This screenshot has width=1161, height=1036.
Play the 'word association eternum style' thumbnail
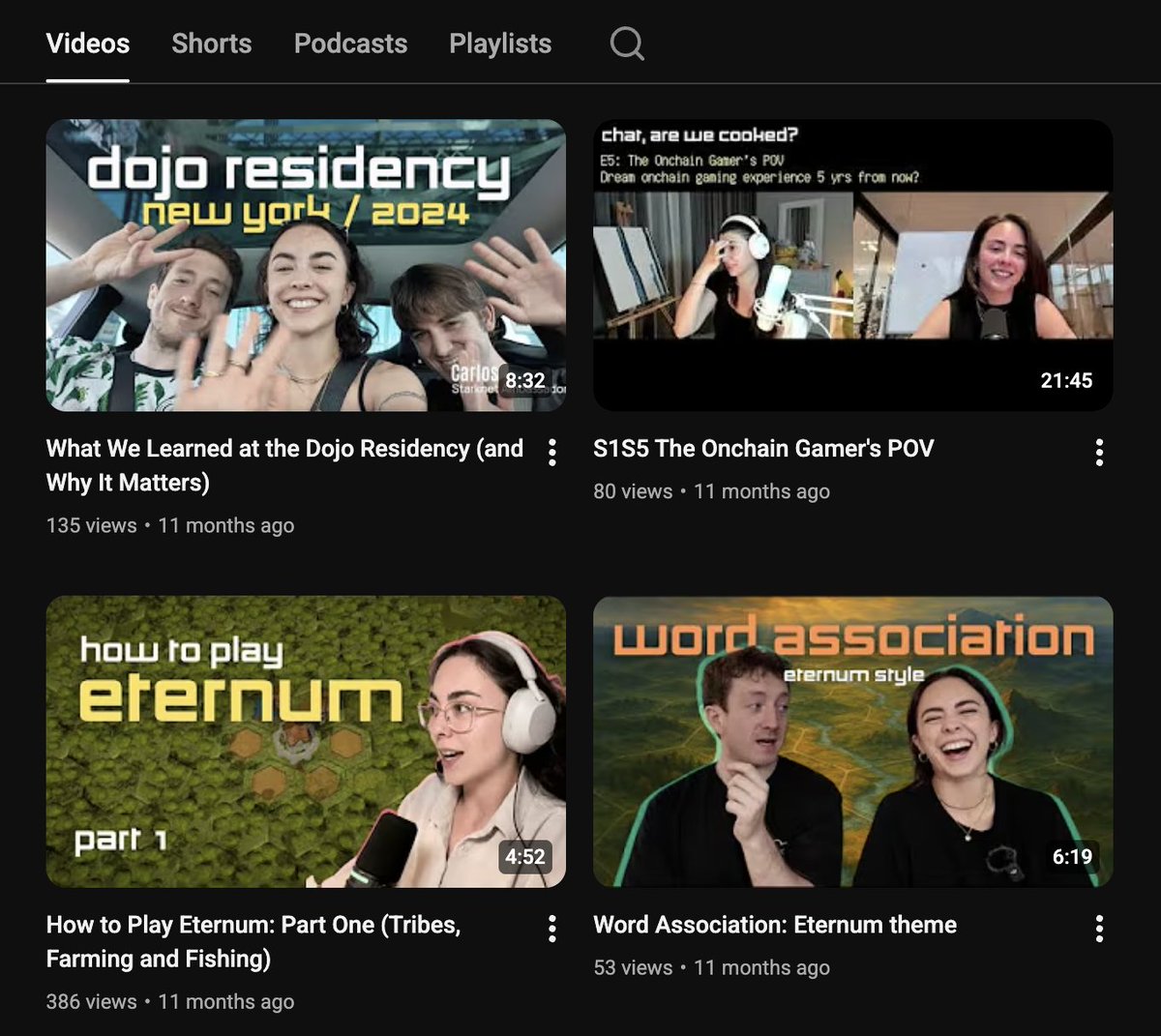[852, 742]
